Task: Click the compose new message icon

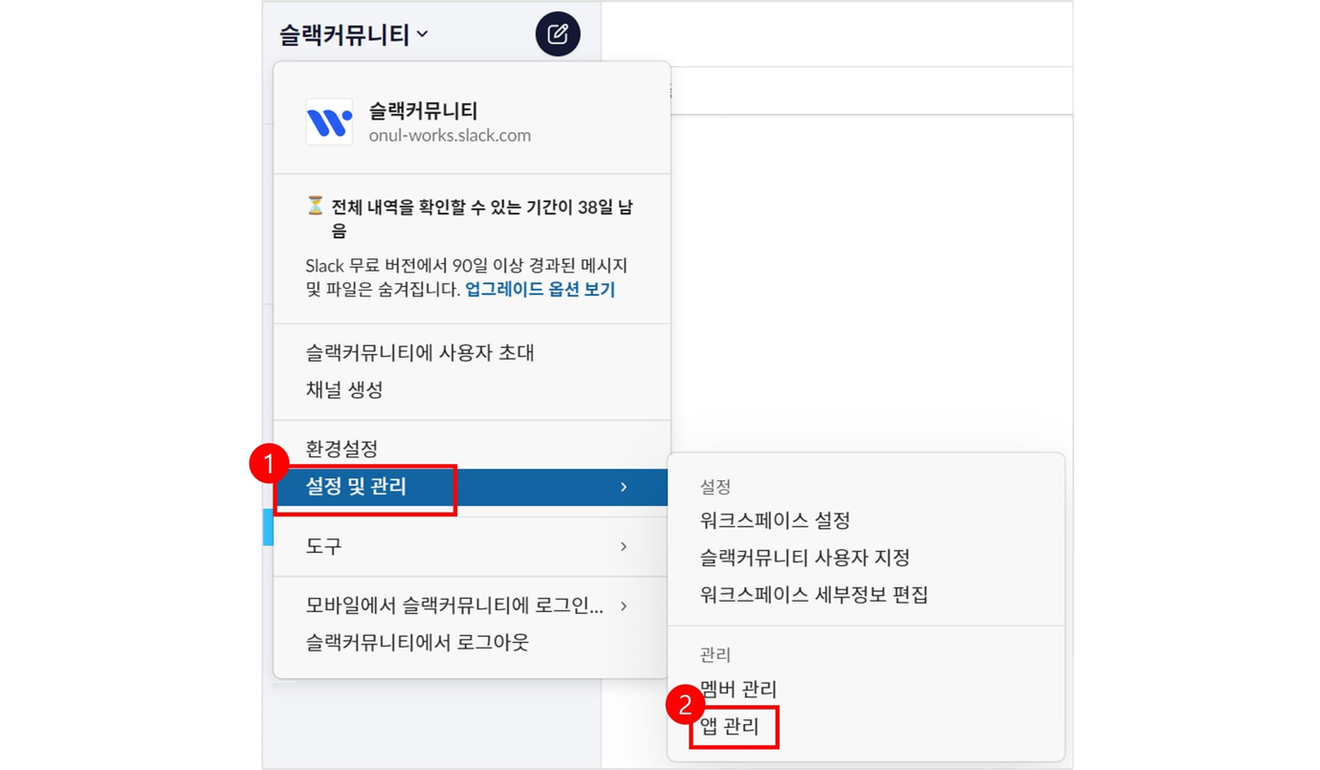Action: tap(558, 34)
